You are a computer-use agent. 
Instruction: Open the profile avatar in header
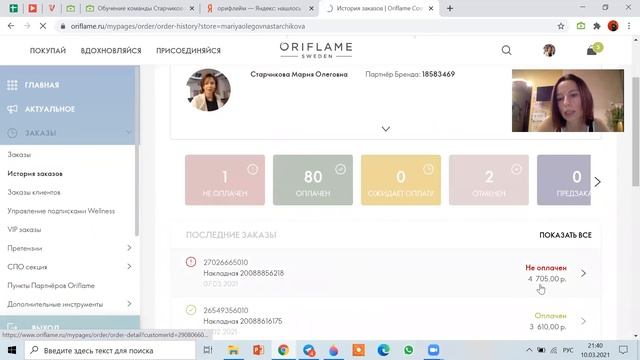[x=549, y=50]
